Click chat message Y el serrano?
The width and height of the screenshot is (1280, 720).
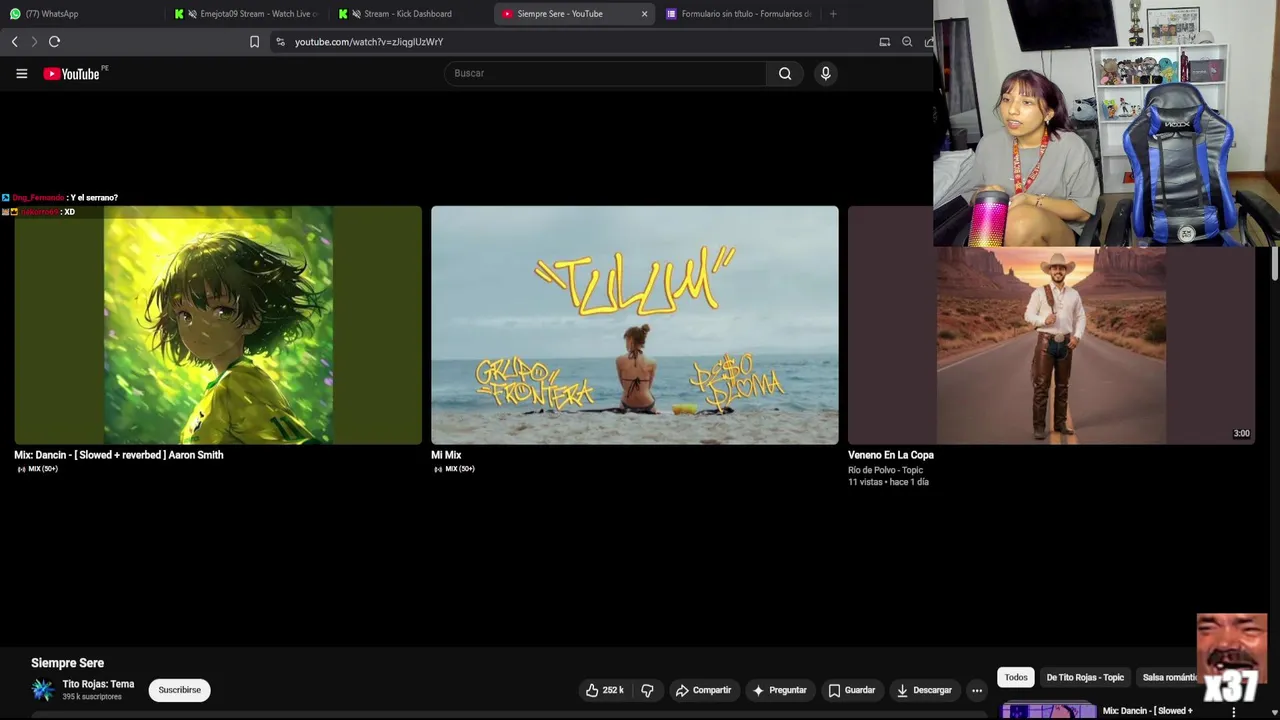click(x=94, y=198)
